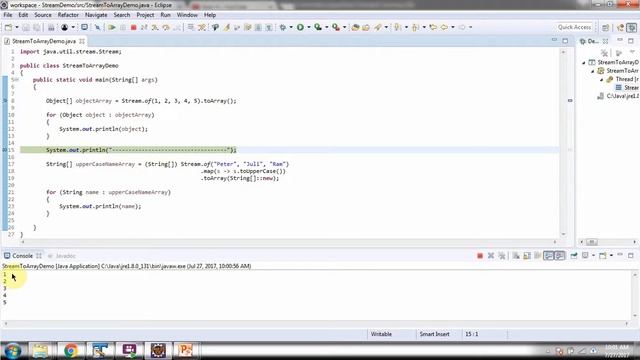This screenshot has height=360, width=640.
Task: Click the Debug bug icon in toolbar
Action: click(x=282, y=27)
